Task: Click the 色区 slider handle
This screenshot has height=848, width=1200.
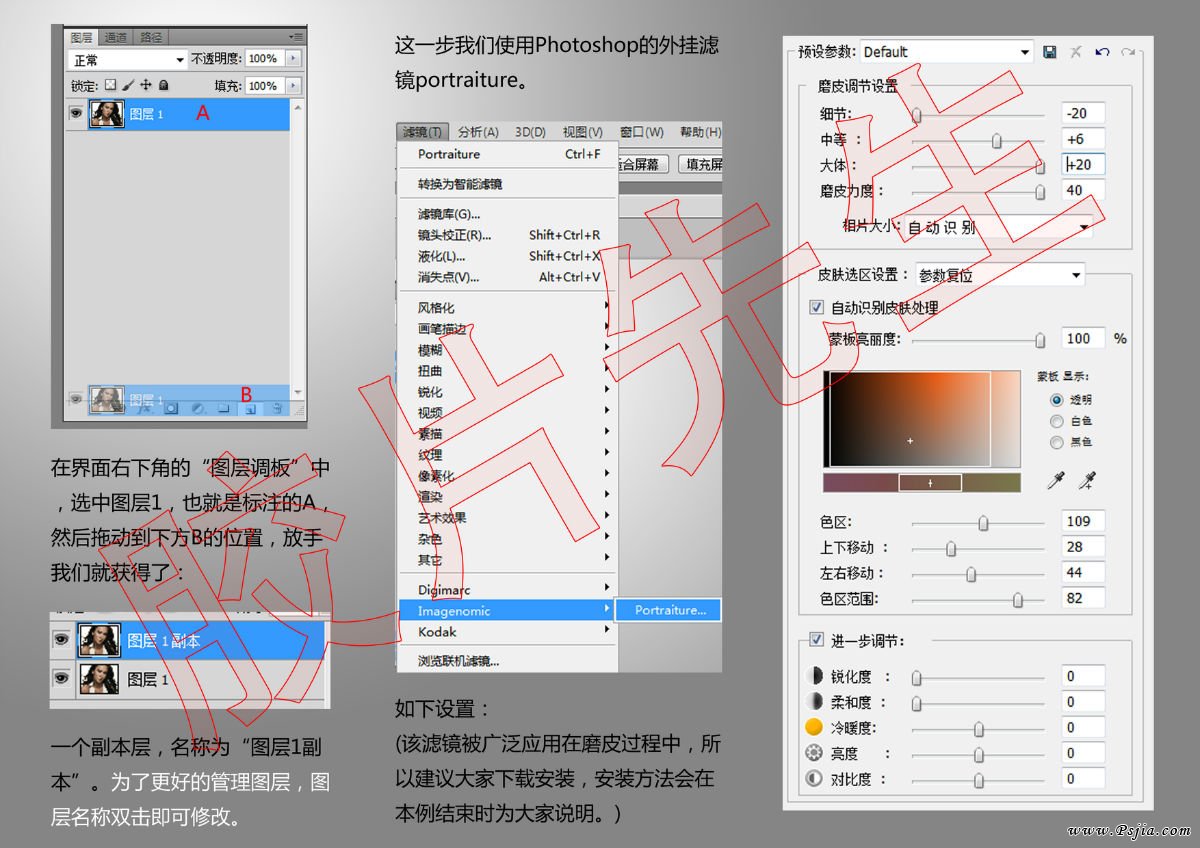Action: (983, 522)
